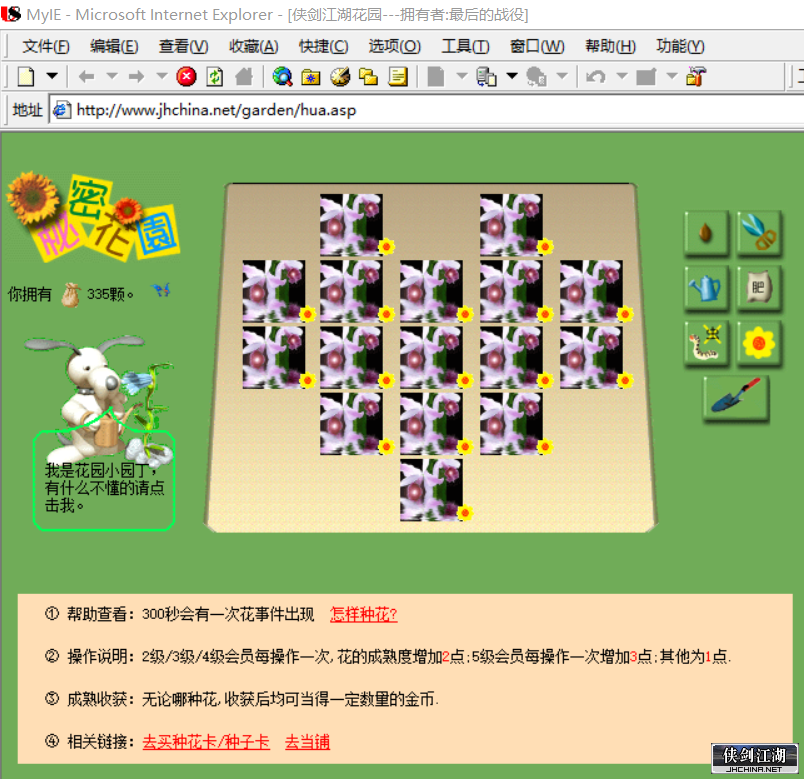The height and width of the screenshot is (779, 804).
Task: Click the address bar URL field
Action: 426,110
